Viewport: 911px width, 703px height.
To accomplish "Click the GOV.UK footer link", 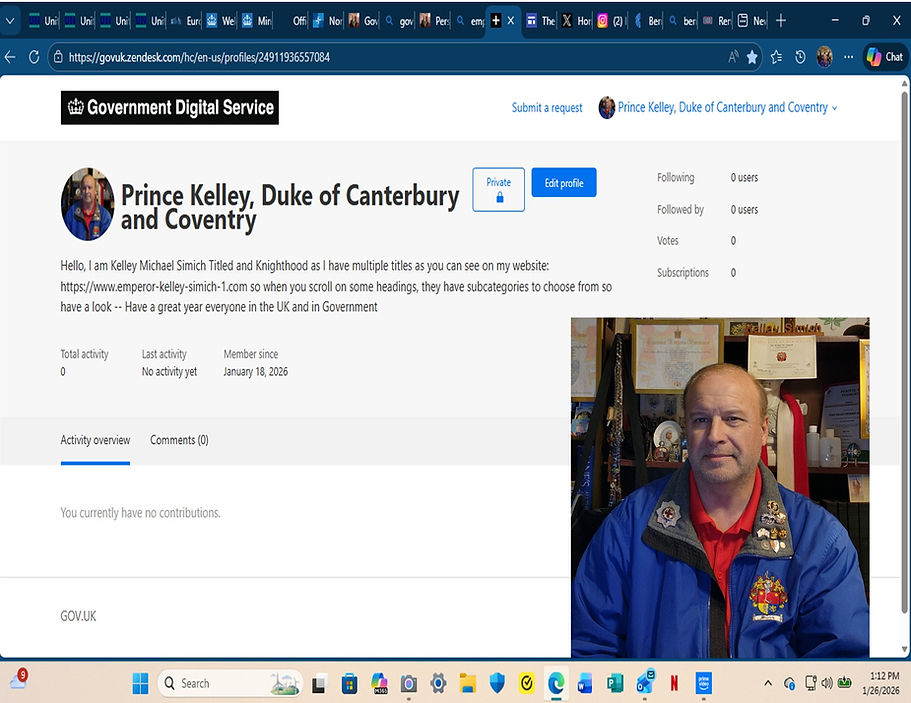I will (x=78, y=616).
